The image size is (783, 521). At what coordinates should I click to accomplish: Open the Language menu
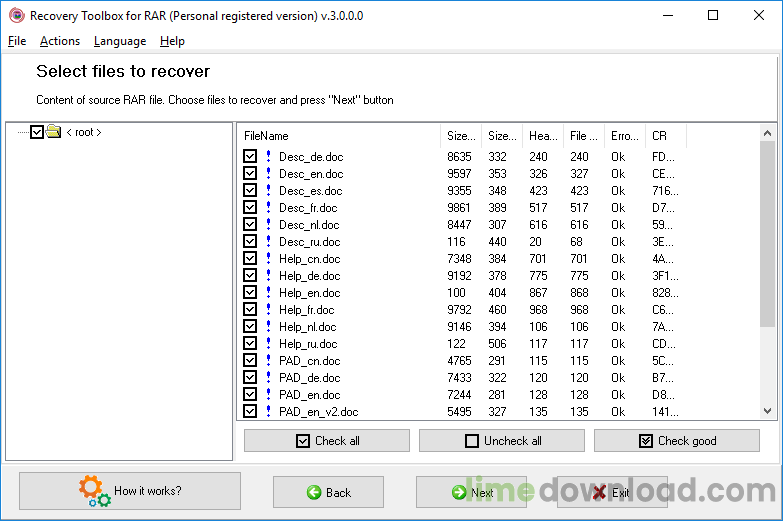pyautogui.click(x=120, y=41)
